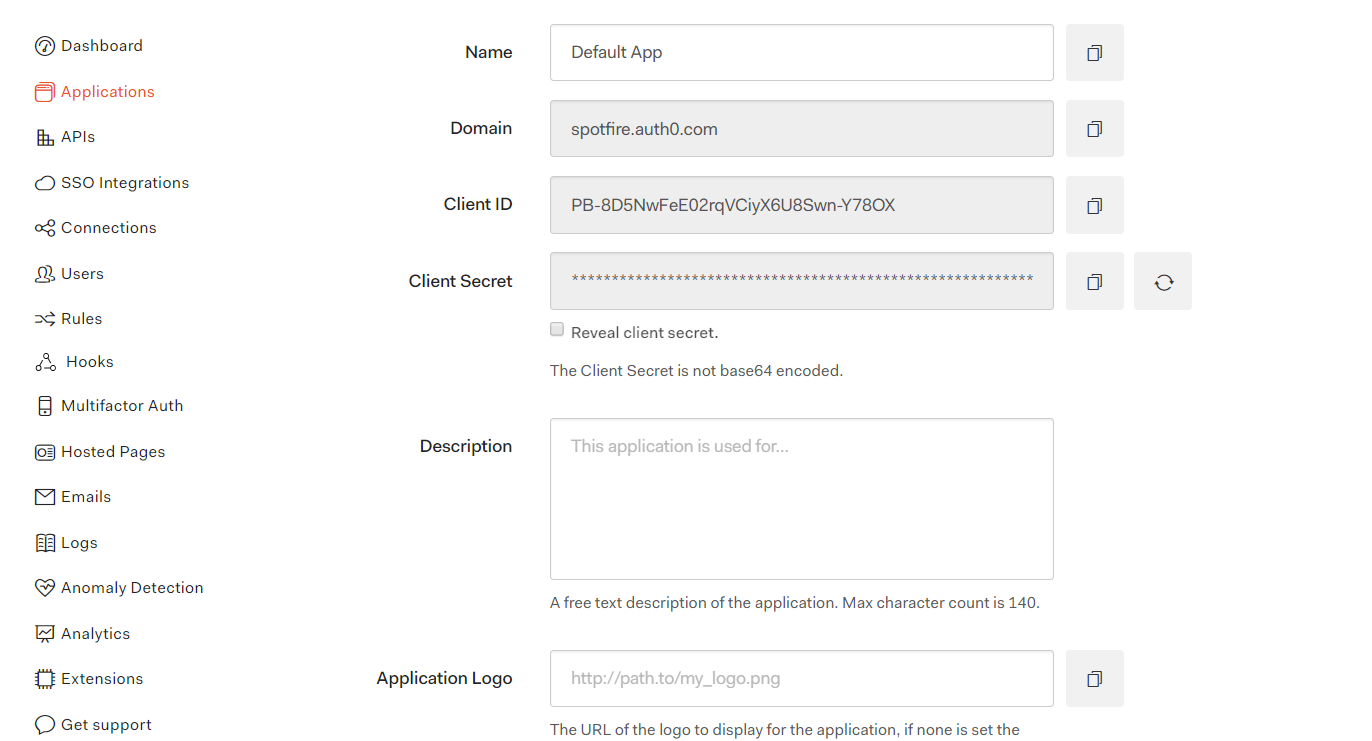Click the Multifactor Auth phone icon

[x=45, y=406]
